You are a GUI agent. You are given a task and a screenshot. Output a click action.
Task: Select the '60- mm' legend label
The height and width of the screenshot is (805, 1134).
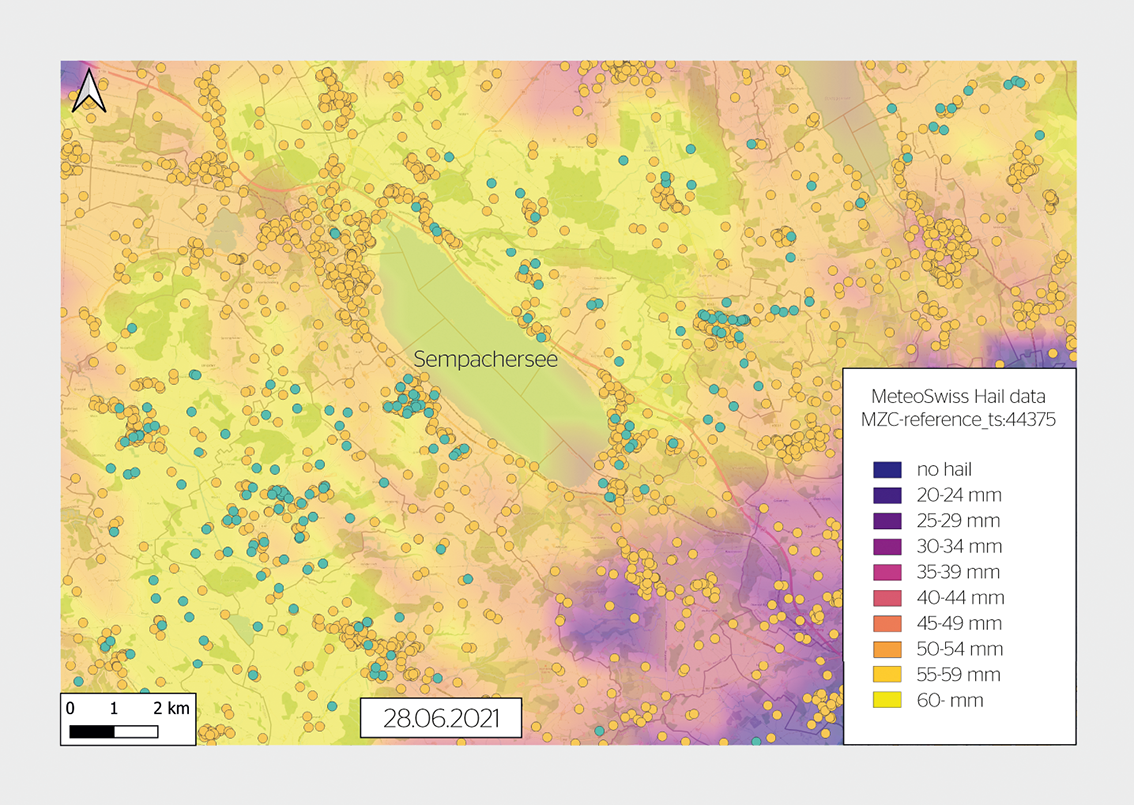coord(950,700)
